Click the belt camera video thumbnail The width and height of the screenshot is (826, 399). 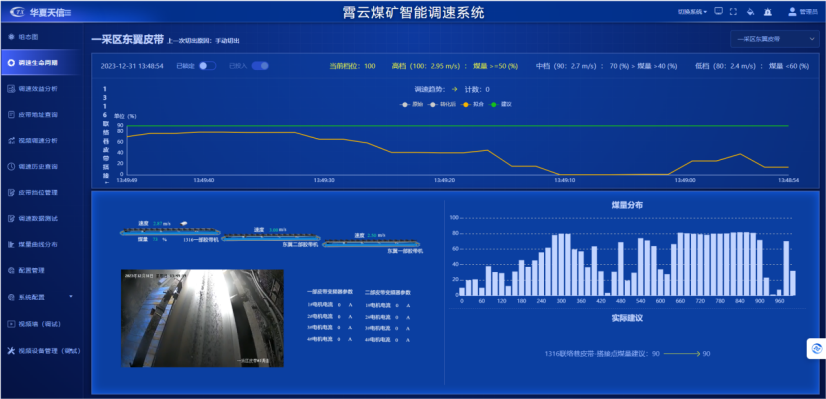coord(202,318)
